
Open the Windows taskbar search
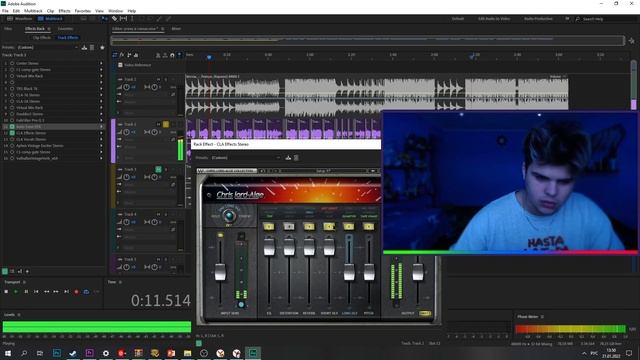[24, 353]
